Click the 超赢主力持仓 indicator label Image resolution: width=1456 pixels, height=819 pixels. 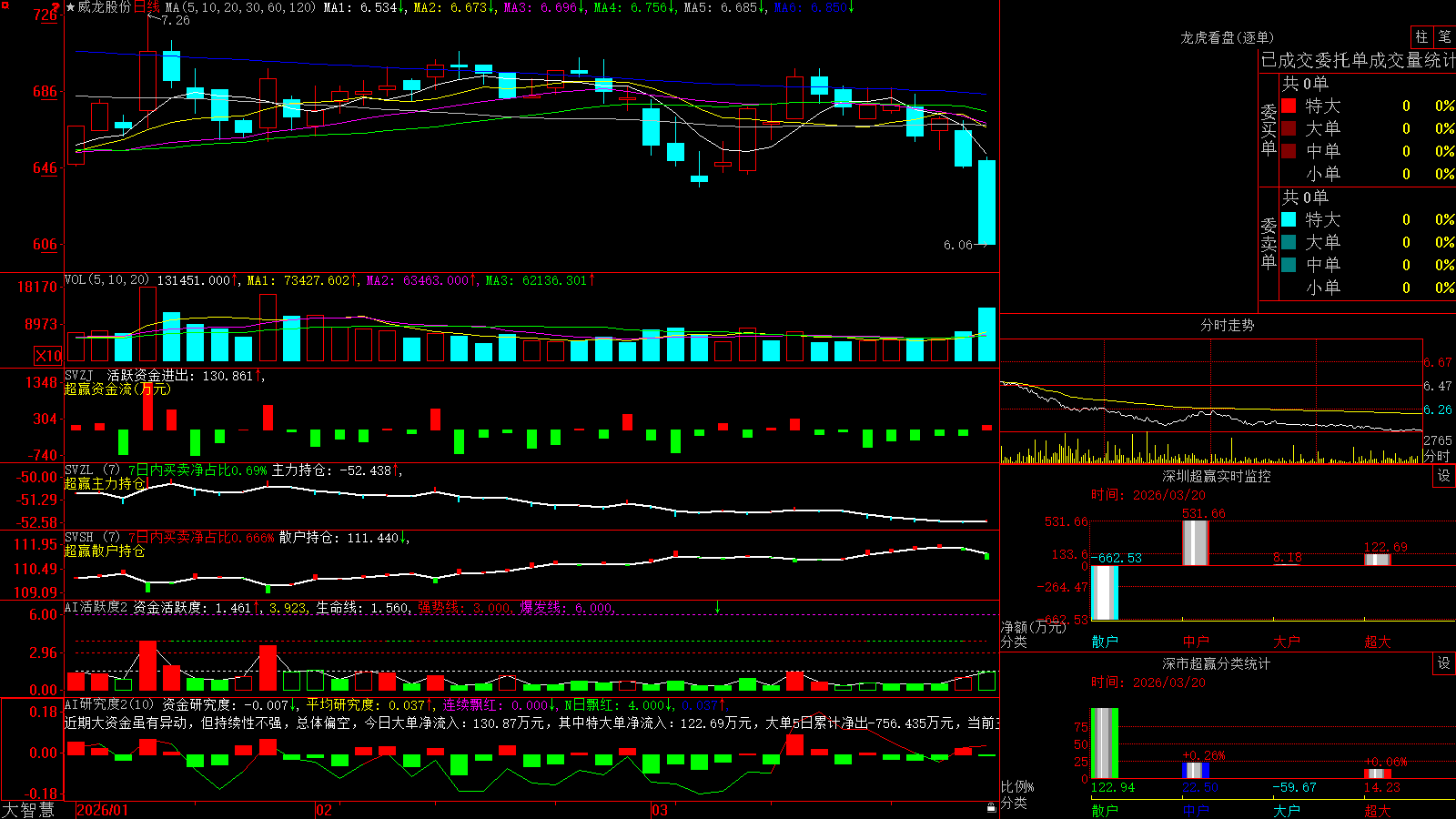105,483
